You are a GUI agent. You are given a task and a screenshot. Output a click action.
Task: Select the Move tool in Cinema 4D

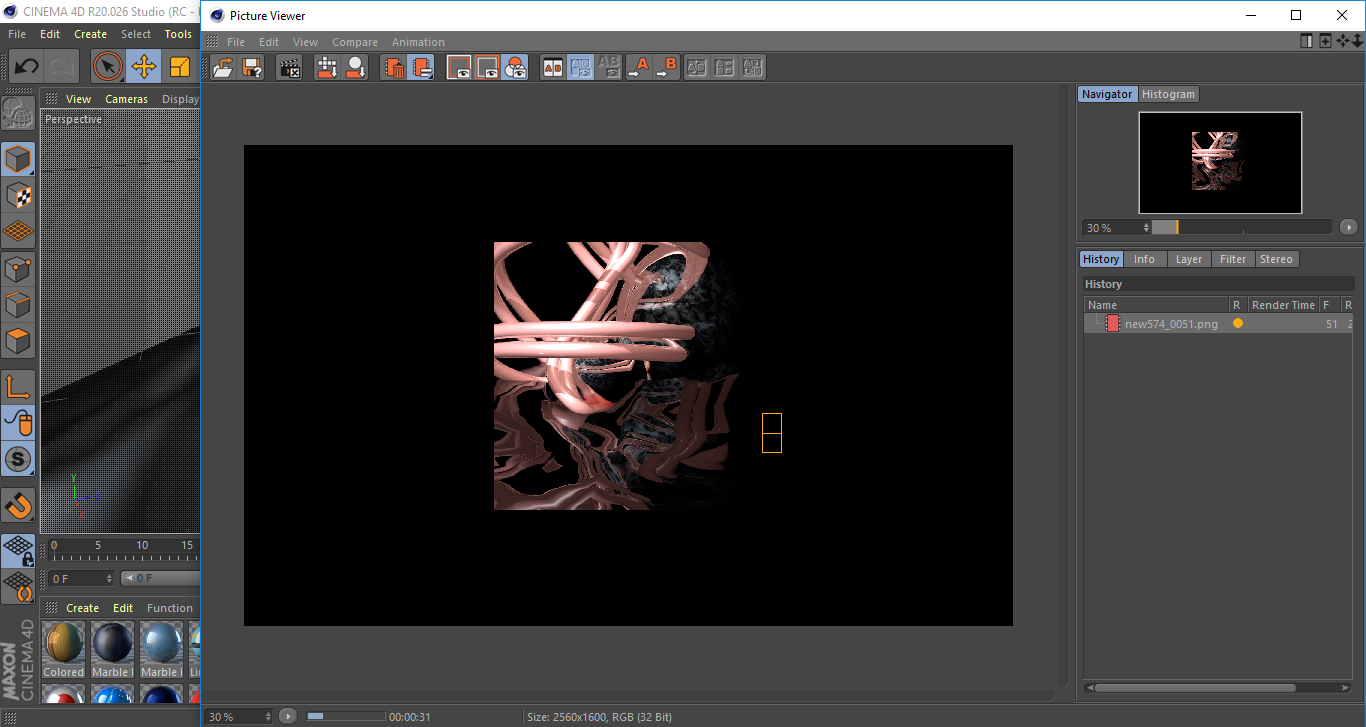click(143, 67)
